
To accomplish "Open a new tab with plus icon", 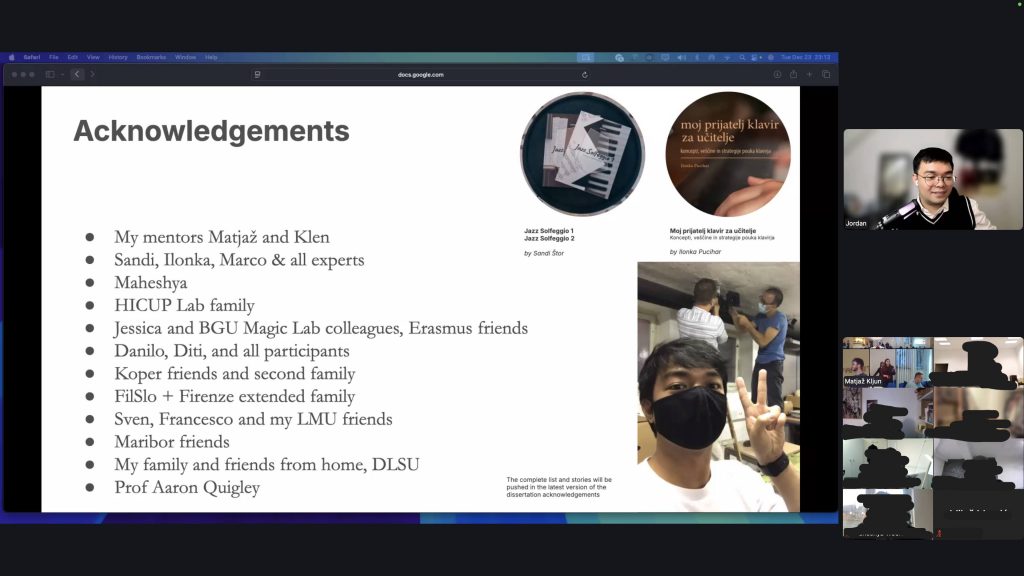I will 809,74.
